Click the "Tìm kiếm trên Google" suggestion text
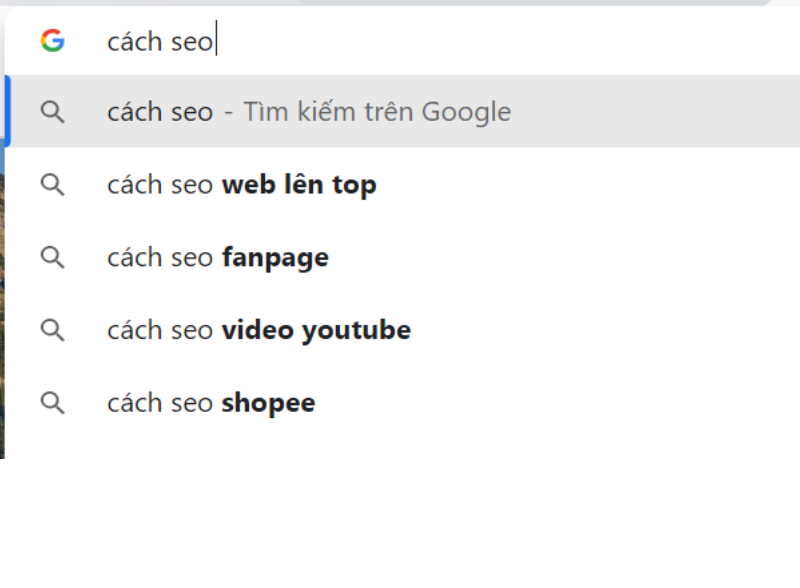Image resolution: width=800 pixels, height=588 pixels. tap(377, 112)
